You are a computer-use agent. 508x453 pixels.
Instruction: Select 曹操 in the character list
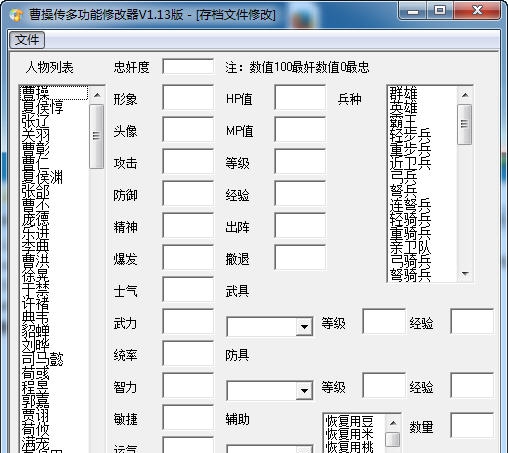[54, 93]
